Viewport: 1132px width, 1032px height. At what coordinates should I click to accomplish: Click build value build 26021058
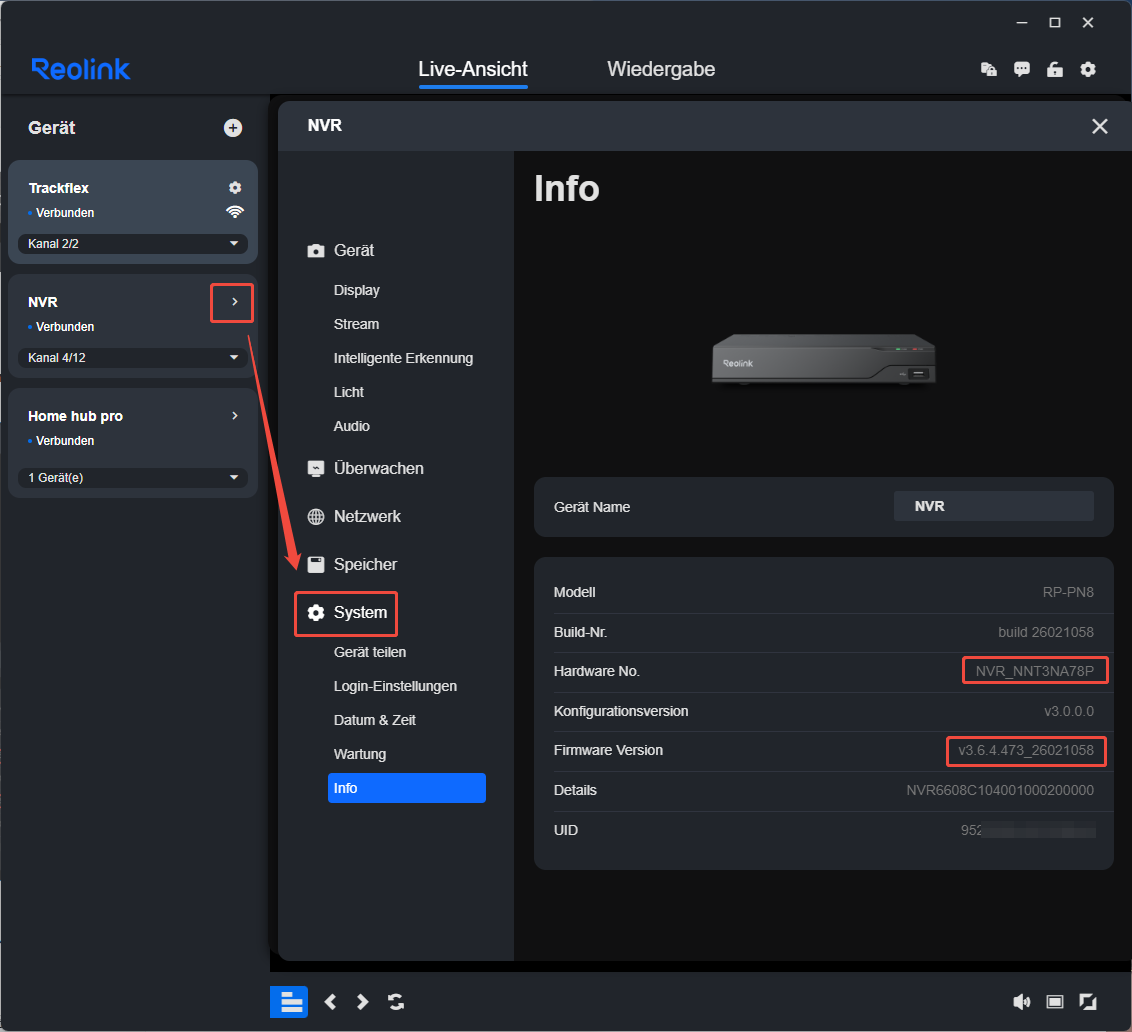click(1045, 633)
